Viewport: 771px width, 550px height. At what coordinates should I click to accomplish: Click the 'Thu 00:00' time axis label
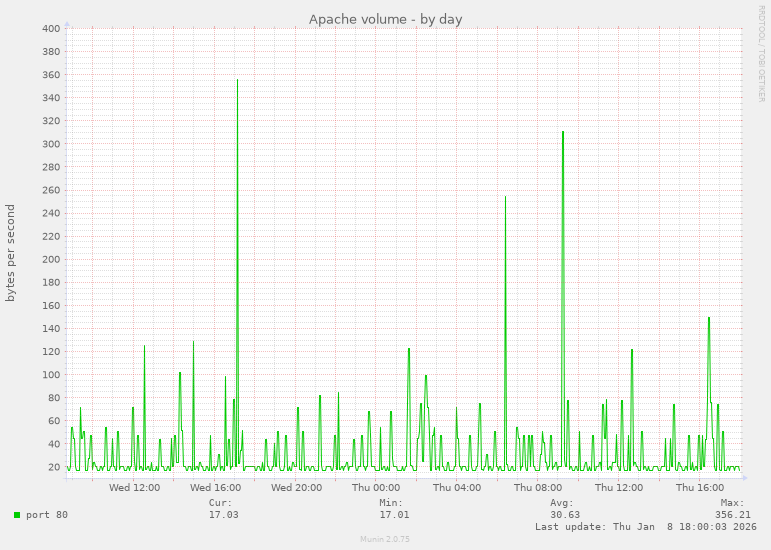(376, 488)
